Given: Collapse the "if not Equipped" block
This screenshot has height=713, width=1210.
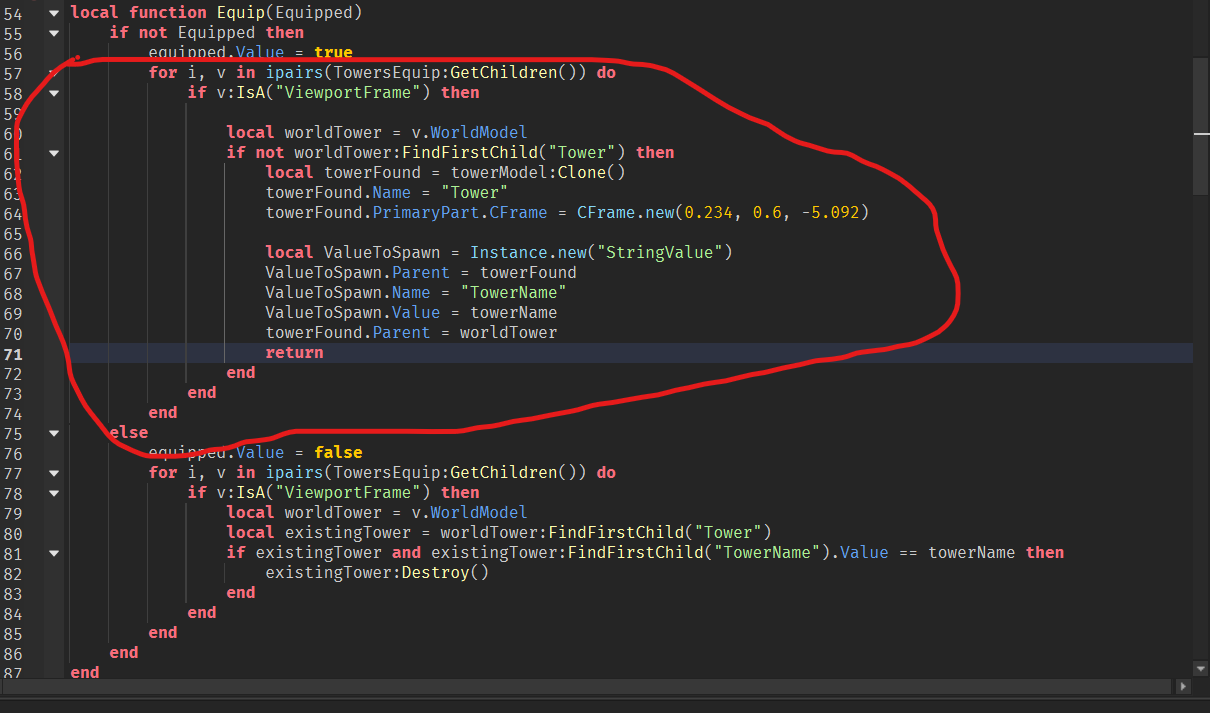Looking at the screenshot, I should (x=53, y=32).
